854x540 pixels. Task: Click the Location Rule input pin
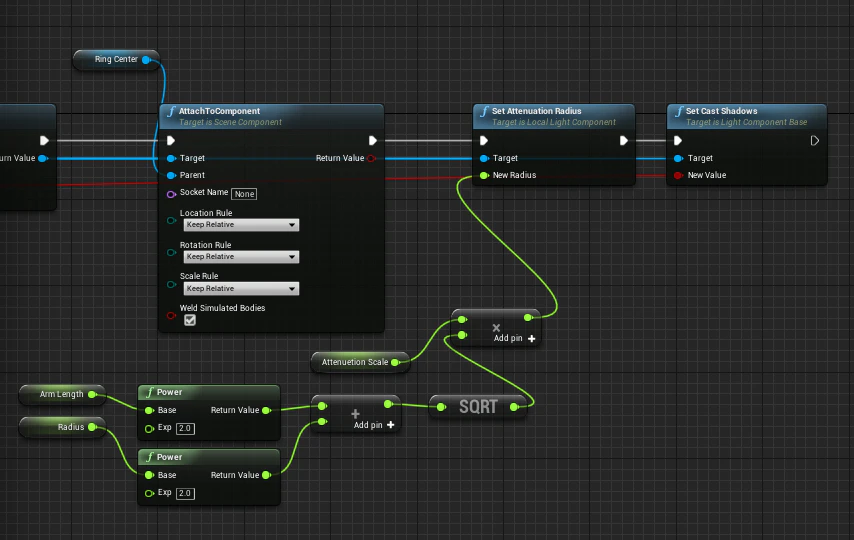coord(171,221)
